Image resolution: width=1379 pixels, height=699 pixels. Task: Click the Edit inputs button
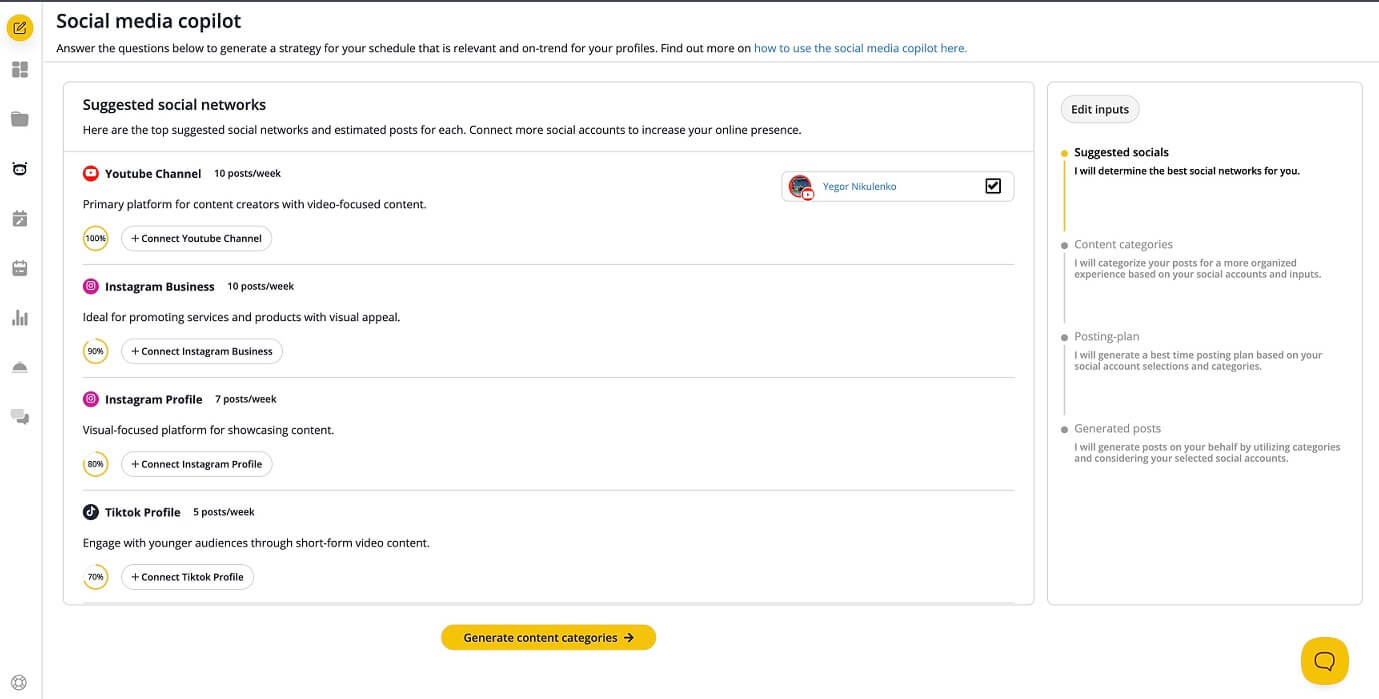1099,110
